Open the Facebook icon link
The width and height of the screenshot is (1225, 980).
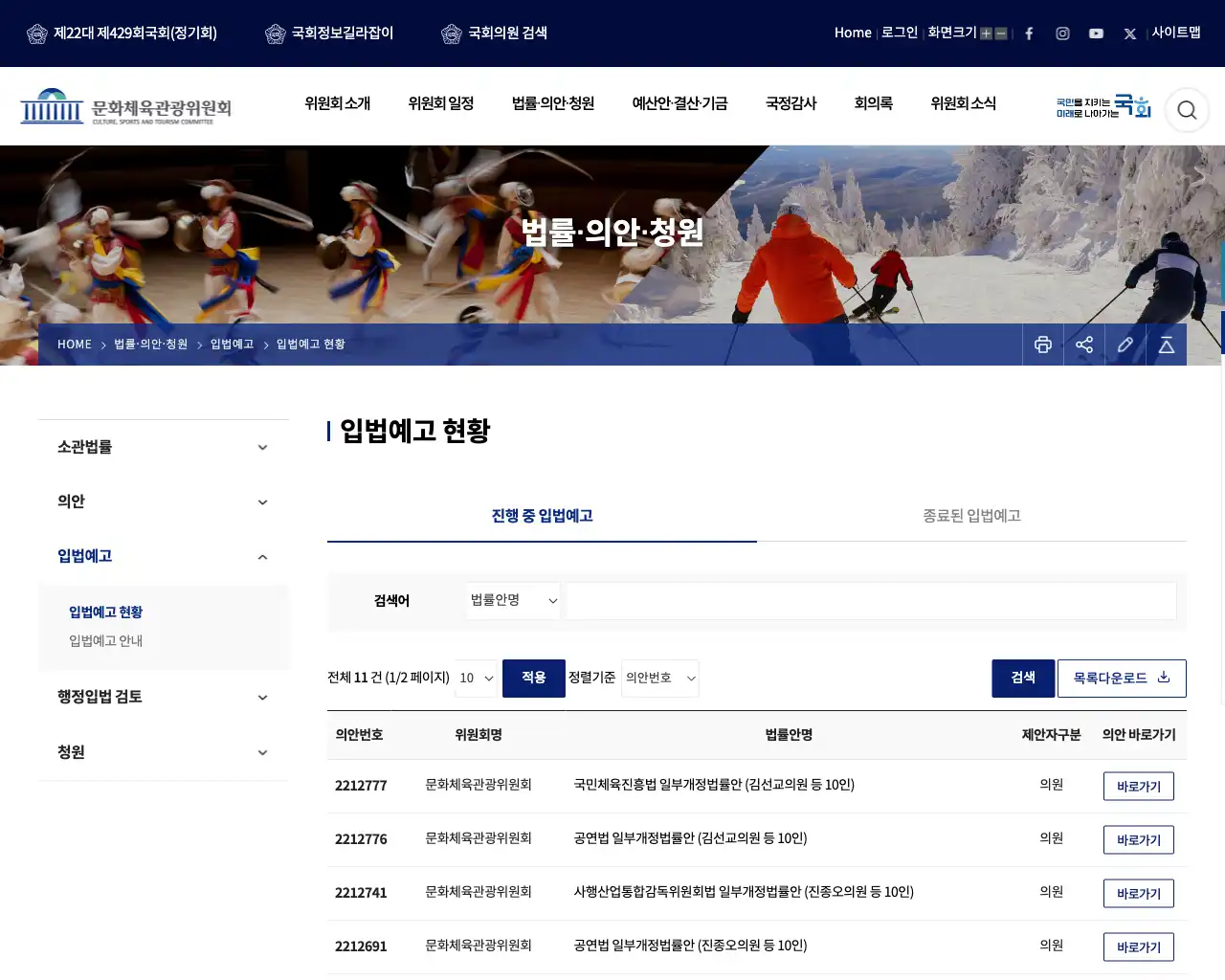point(1029,33)
